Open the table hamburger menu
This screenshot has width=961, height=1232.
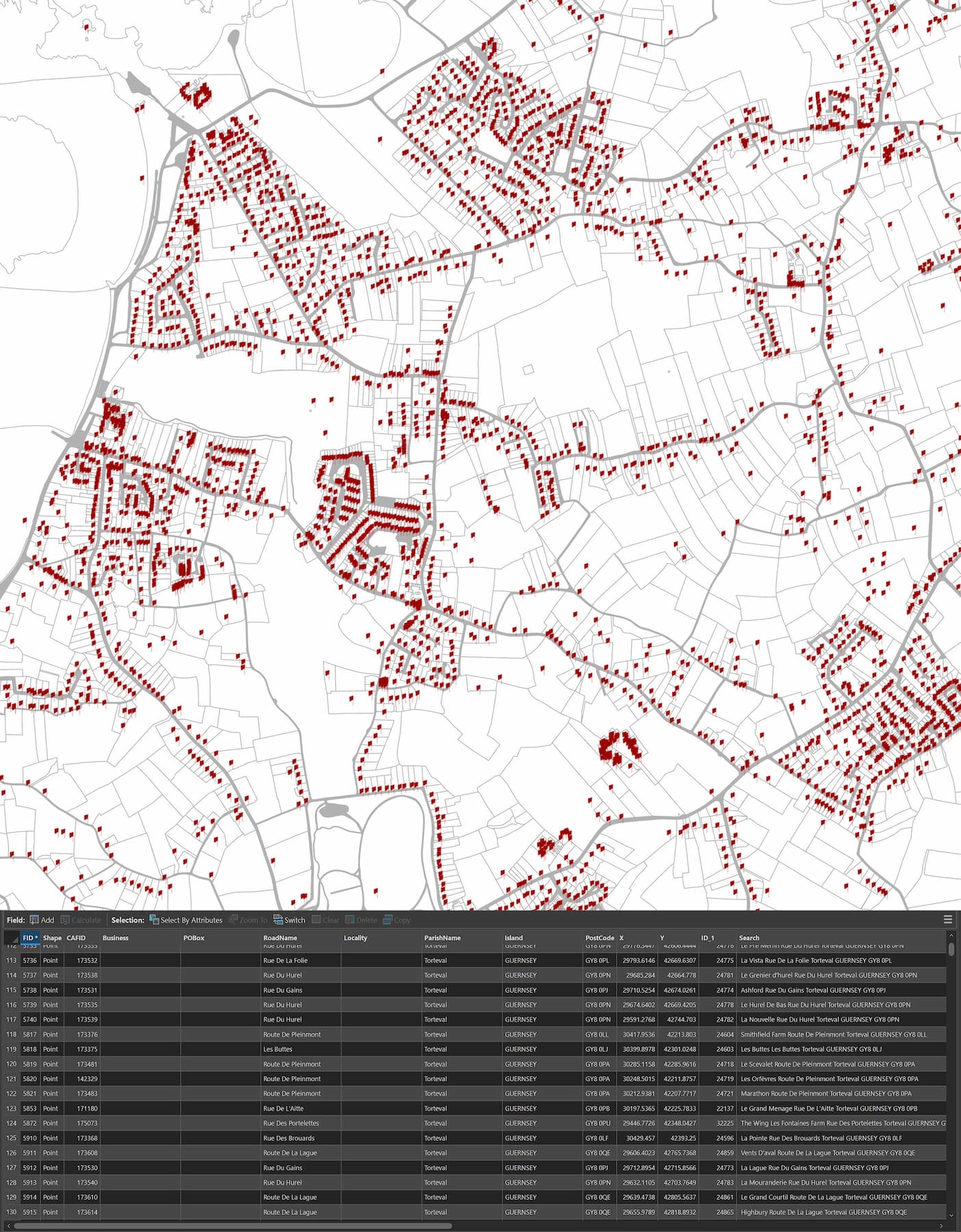click(x=948, y=919)
